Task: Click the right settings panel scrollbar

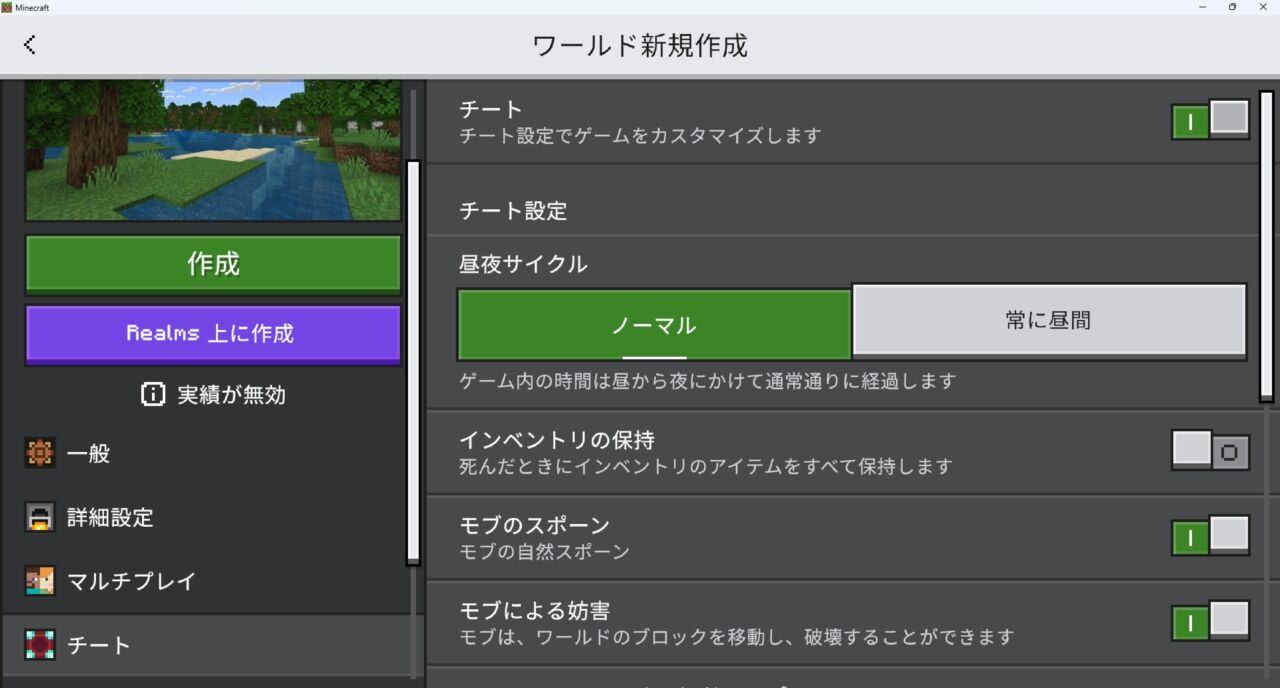Action: (1266, 245)
